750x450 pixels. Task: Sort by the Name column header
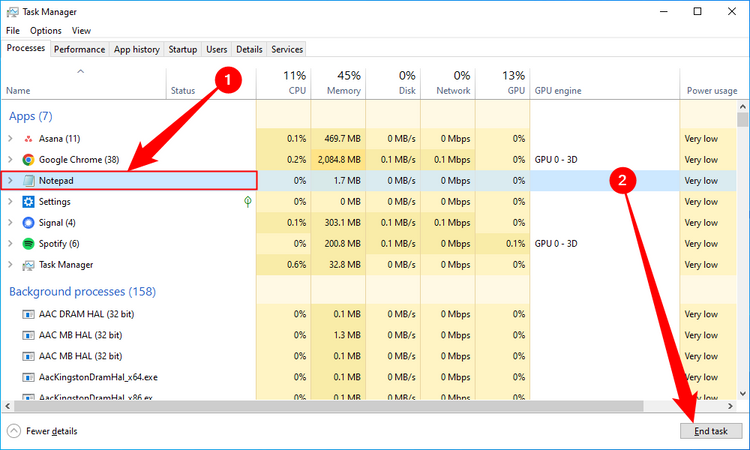pos(84,84)
